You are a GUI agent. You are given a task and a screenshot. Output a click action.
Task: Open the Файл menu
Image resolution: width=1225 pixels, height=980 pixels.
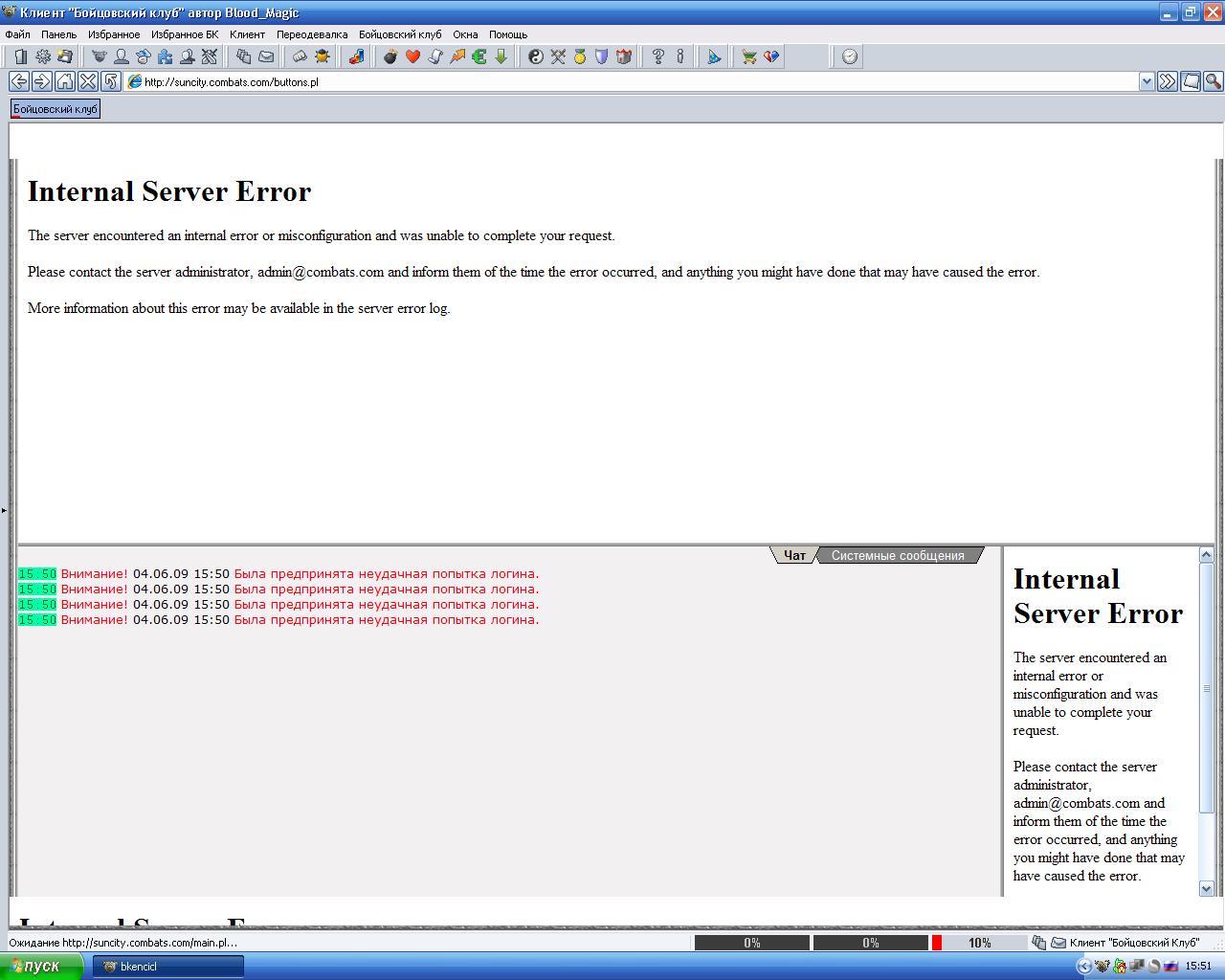pos(17,34)
